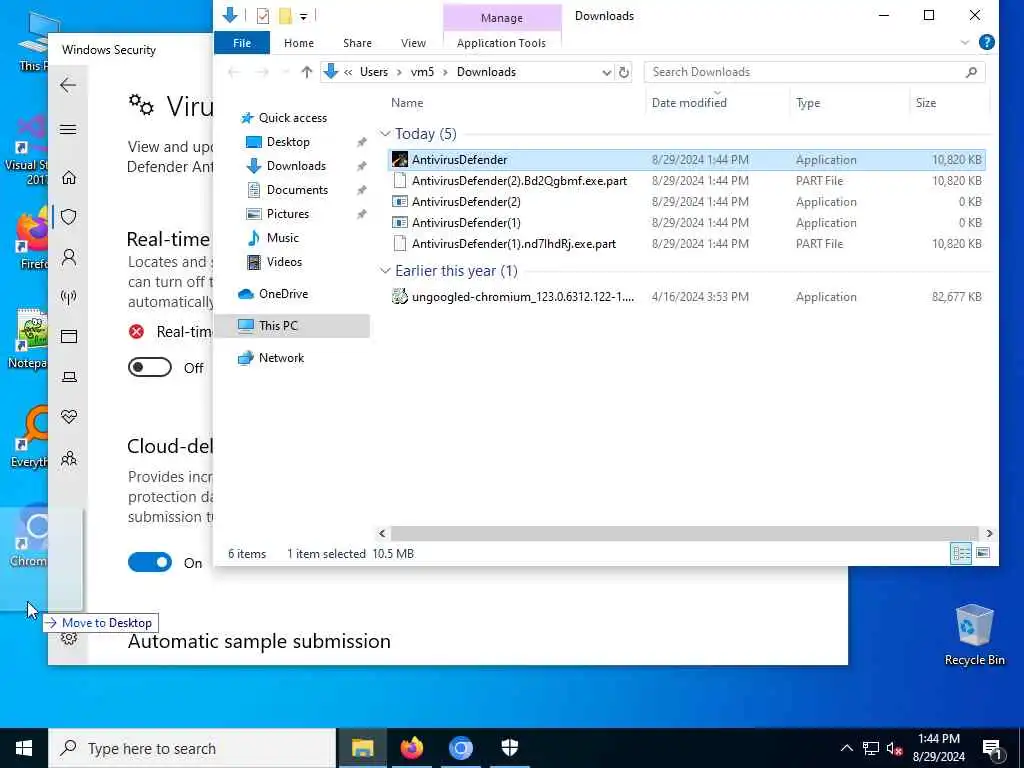
Task: Click the search magnifier in Explorer
Action: tap(971, 72)
